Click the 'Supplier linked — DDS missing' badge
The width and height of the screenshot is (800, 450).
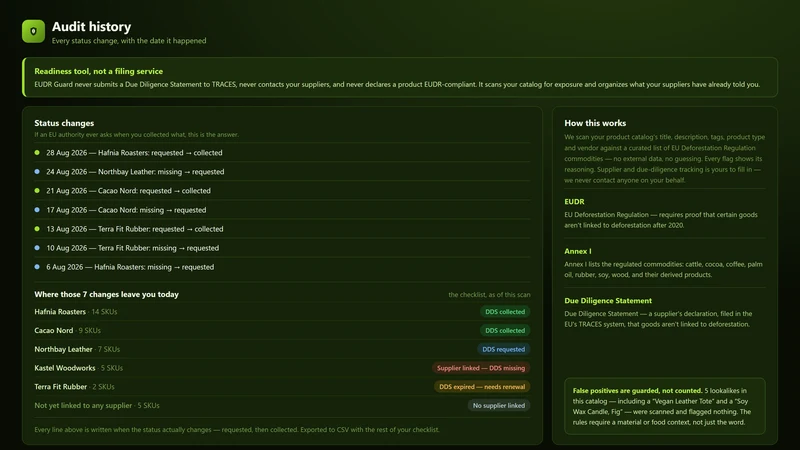pyautogui.click(x=481, y=368)
